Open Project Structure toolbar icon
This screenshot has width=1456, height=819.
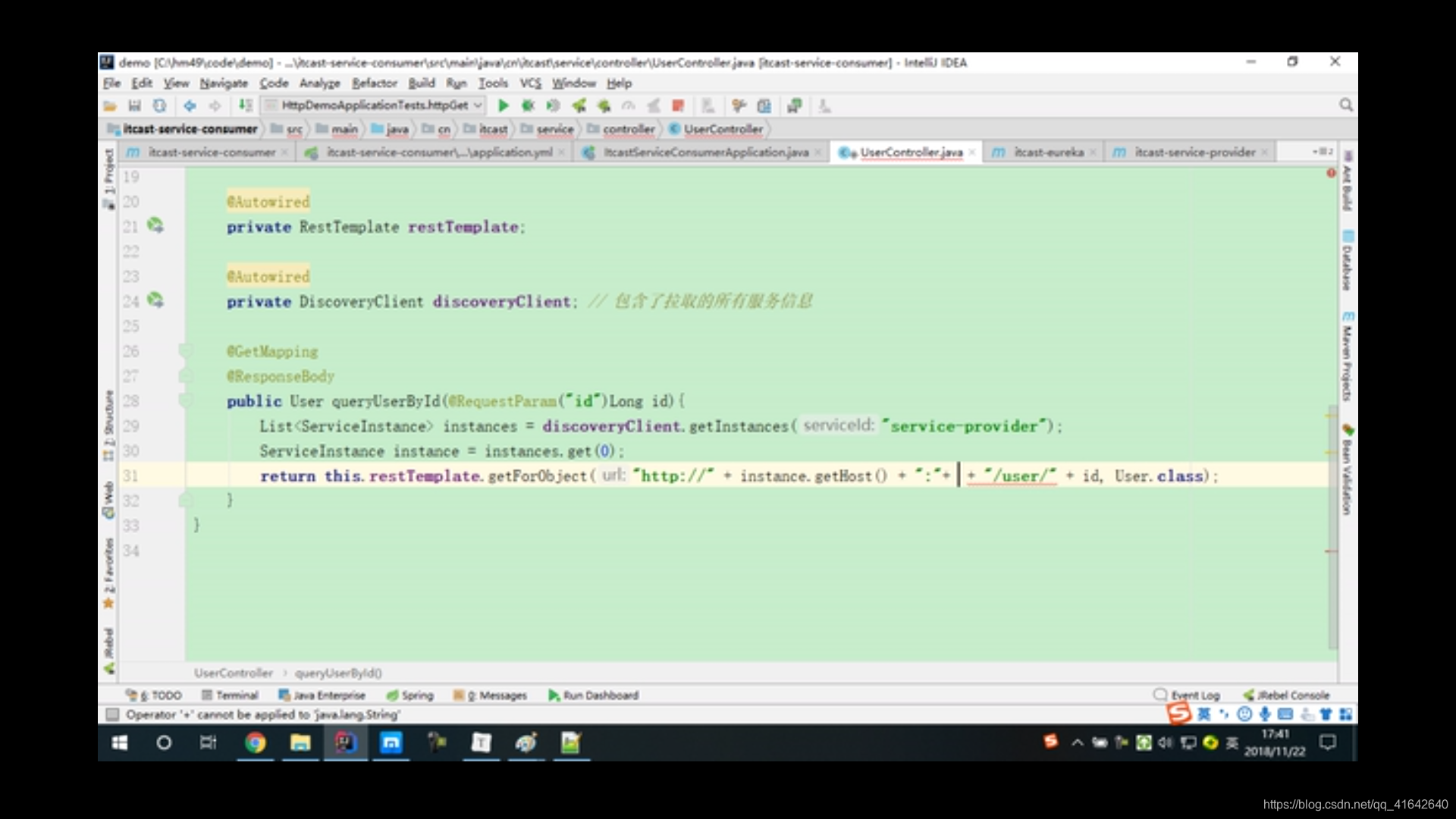(764, 105)
